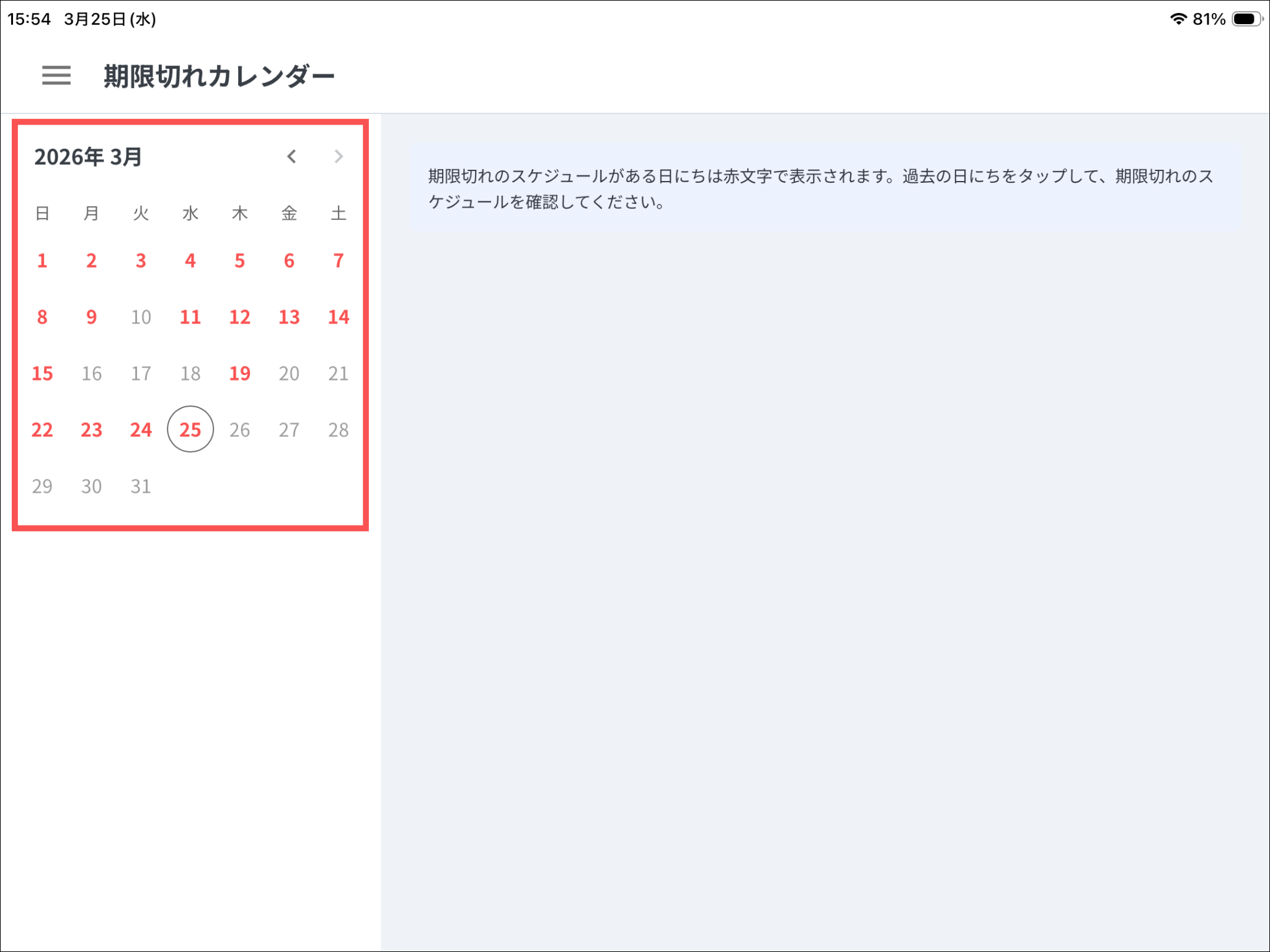Go to previous month with left chevron
Screen dimensions: 1270x952
(x=291, y=157)
